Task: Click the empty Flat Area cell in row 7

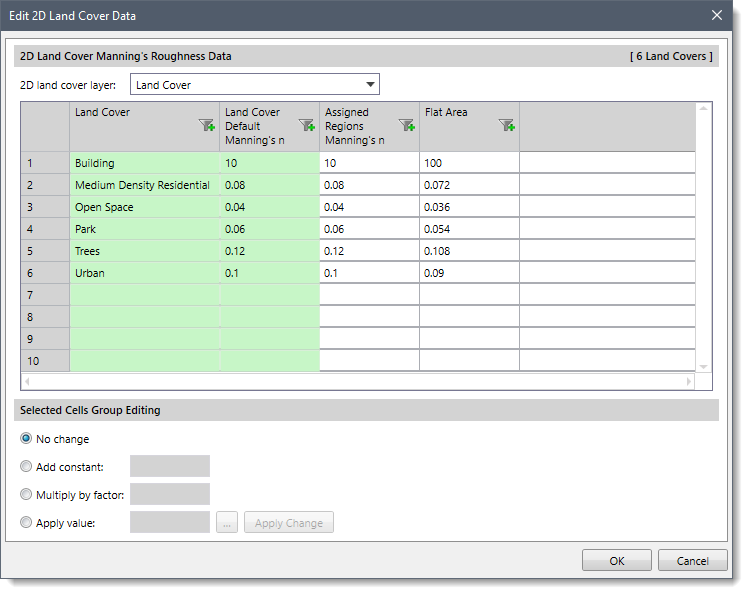Action: click(x=469, y=295)
